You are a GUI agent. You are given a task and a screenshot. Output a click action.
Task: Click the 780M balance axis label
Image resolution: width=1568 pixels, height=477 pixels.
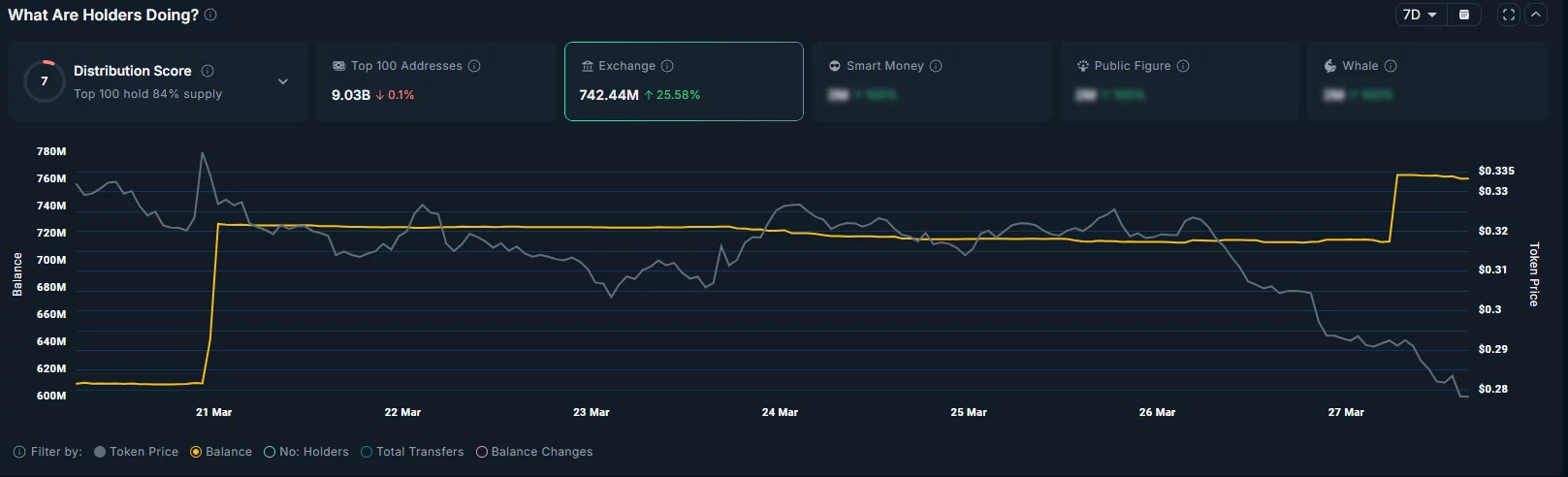tap(51, 152)
